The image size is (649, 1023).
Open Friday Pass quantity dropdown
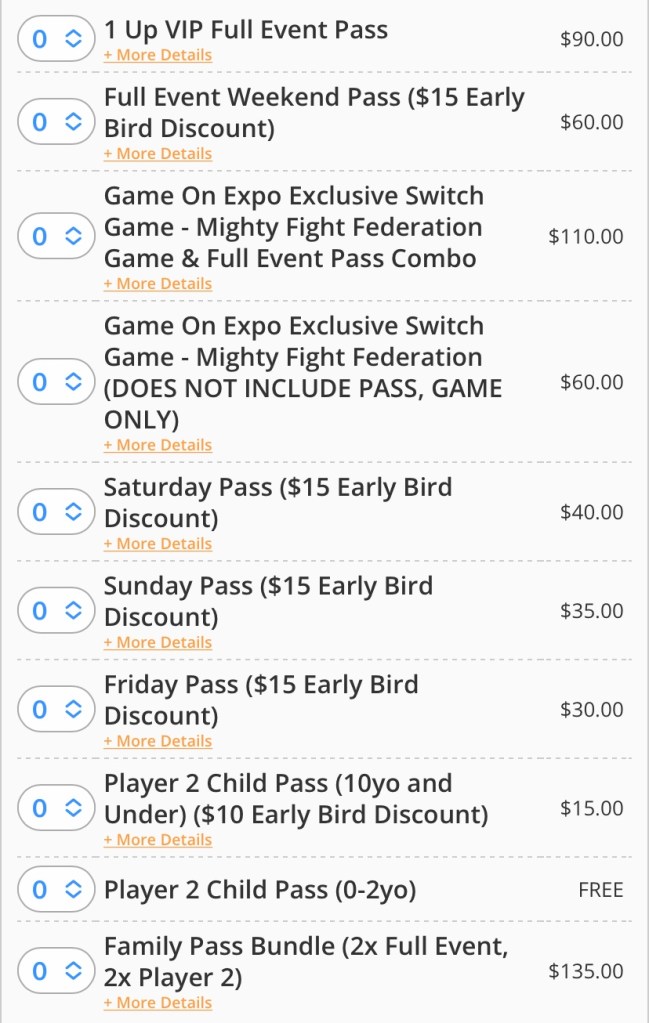click(x=54, y=710)
